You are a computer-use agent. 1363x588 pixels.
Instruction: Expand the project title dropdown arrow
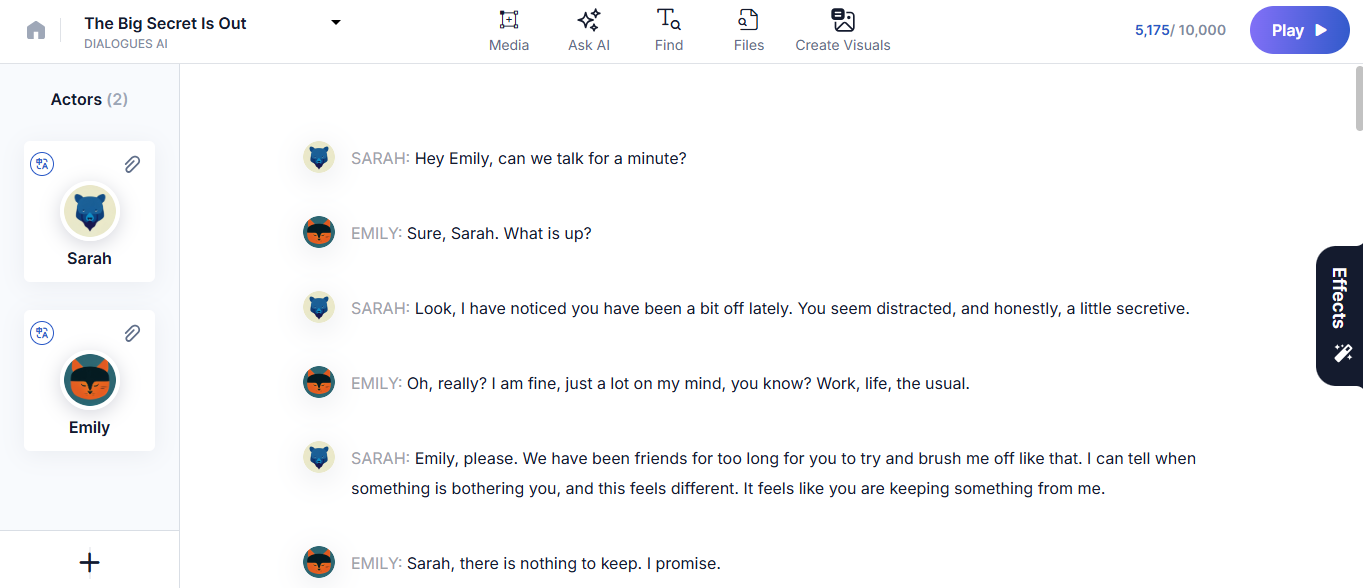[336, 23]
